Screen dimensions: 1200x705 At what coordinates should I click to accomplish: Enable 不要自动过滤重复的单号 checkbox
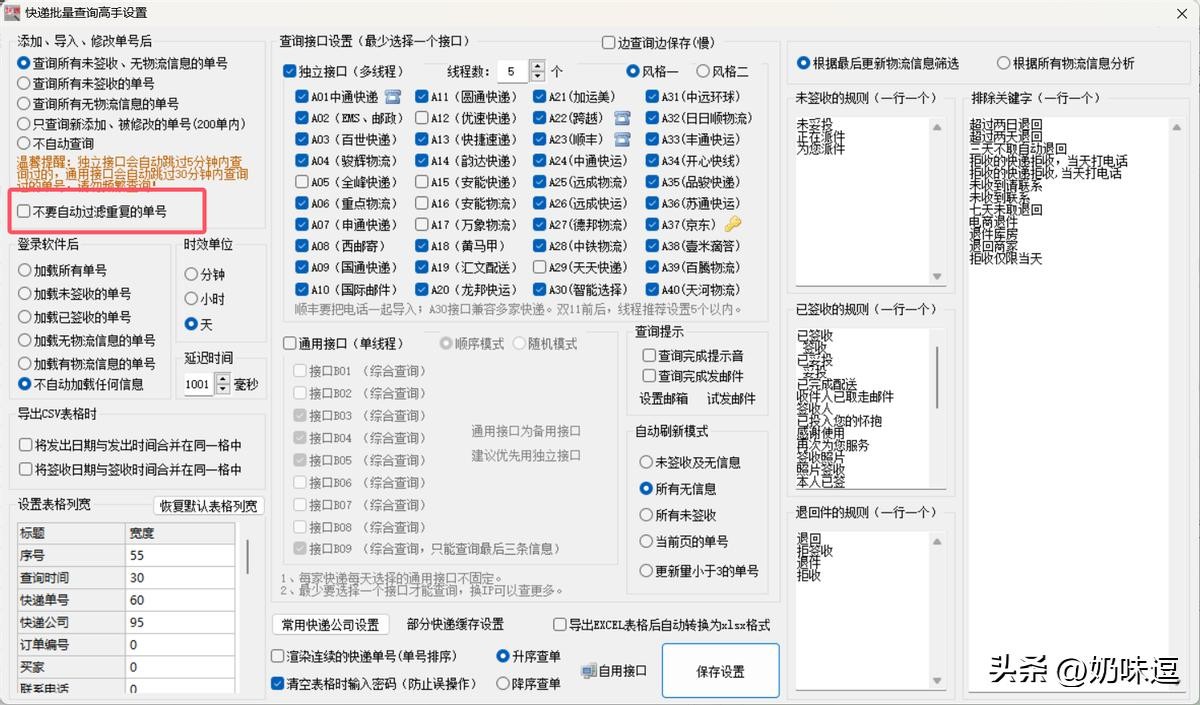pos(24,211)
